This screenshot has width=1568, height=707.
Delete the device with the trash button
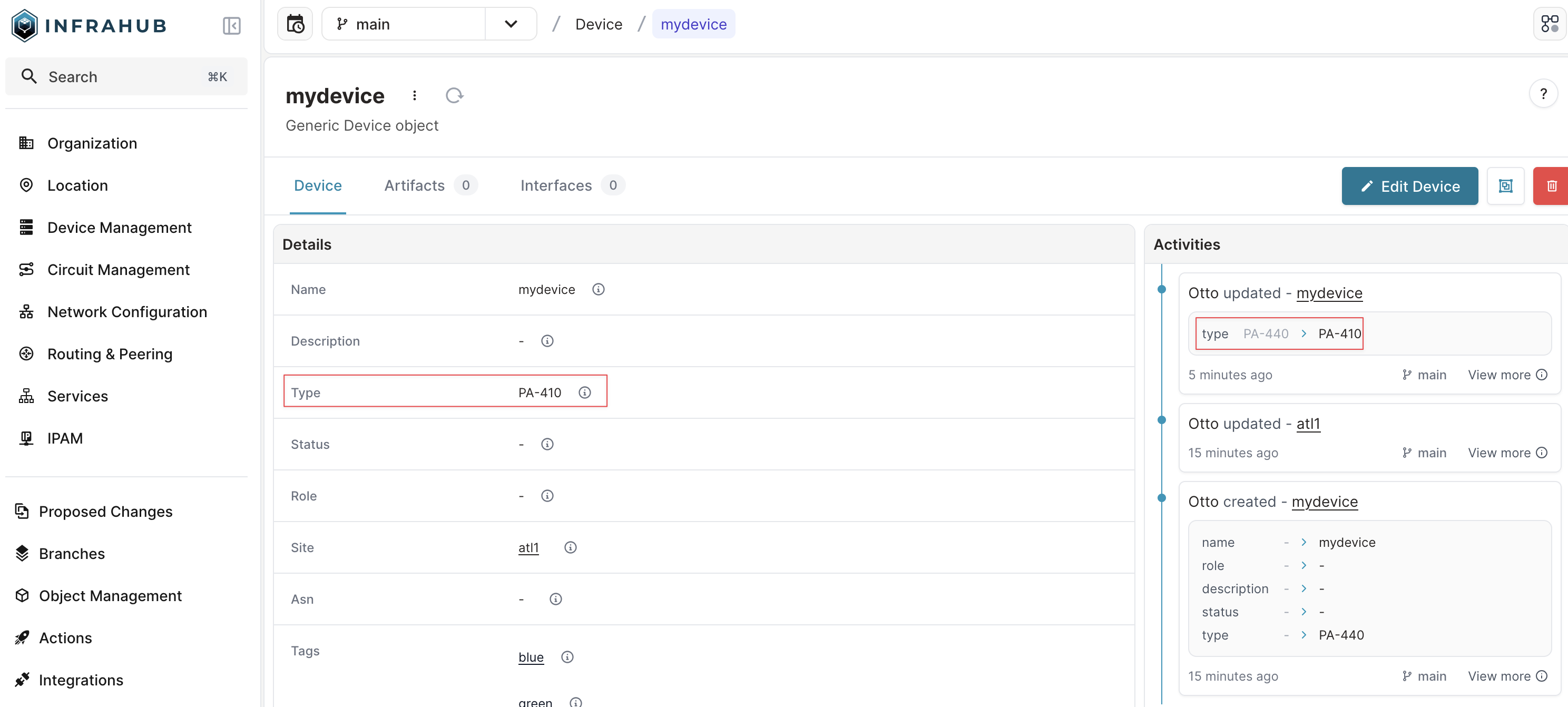(1551, 186)
